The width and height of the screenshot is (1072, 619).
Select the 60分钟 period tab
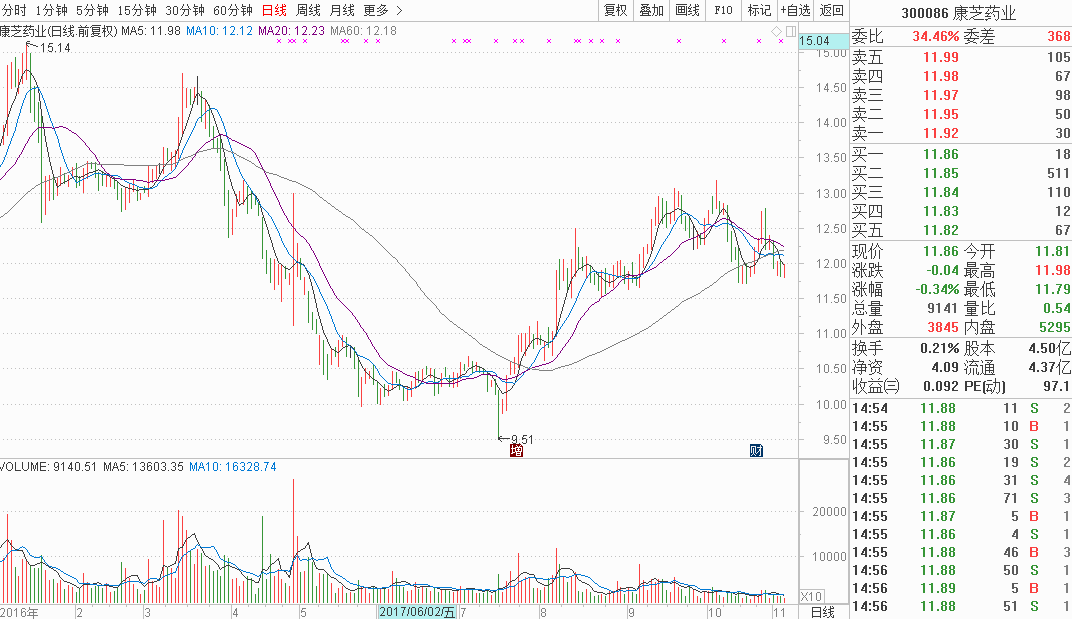pos(232,10)
